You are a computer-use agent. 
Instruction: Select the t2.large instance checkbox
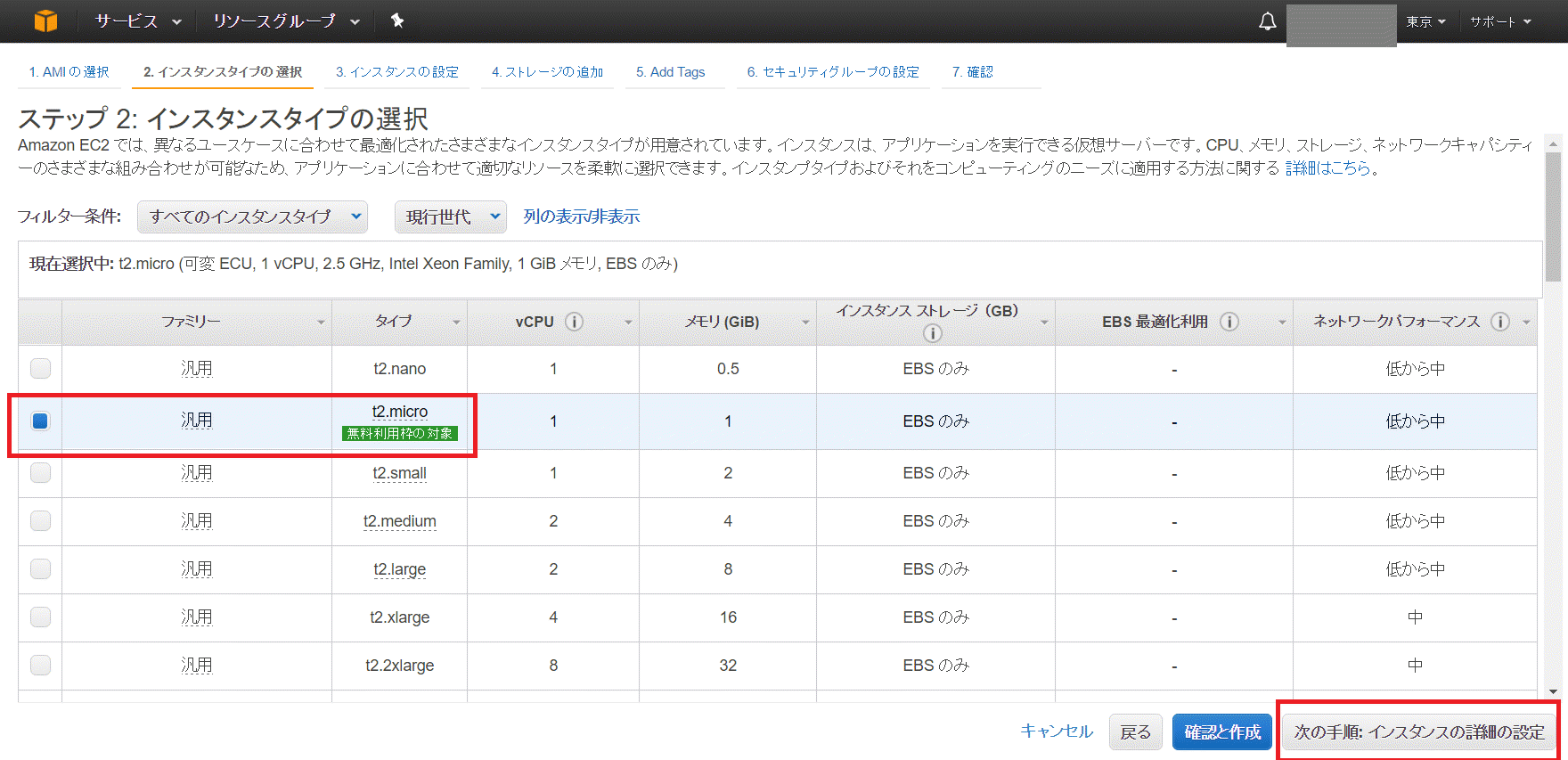[x=40, y=568]
